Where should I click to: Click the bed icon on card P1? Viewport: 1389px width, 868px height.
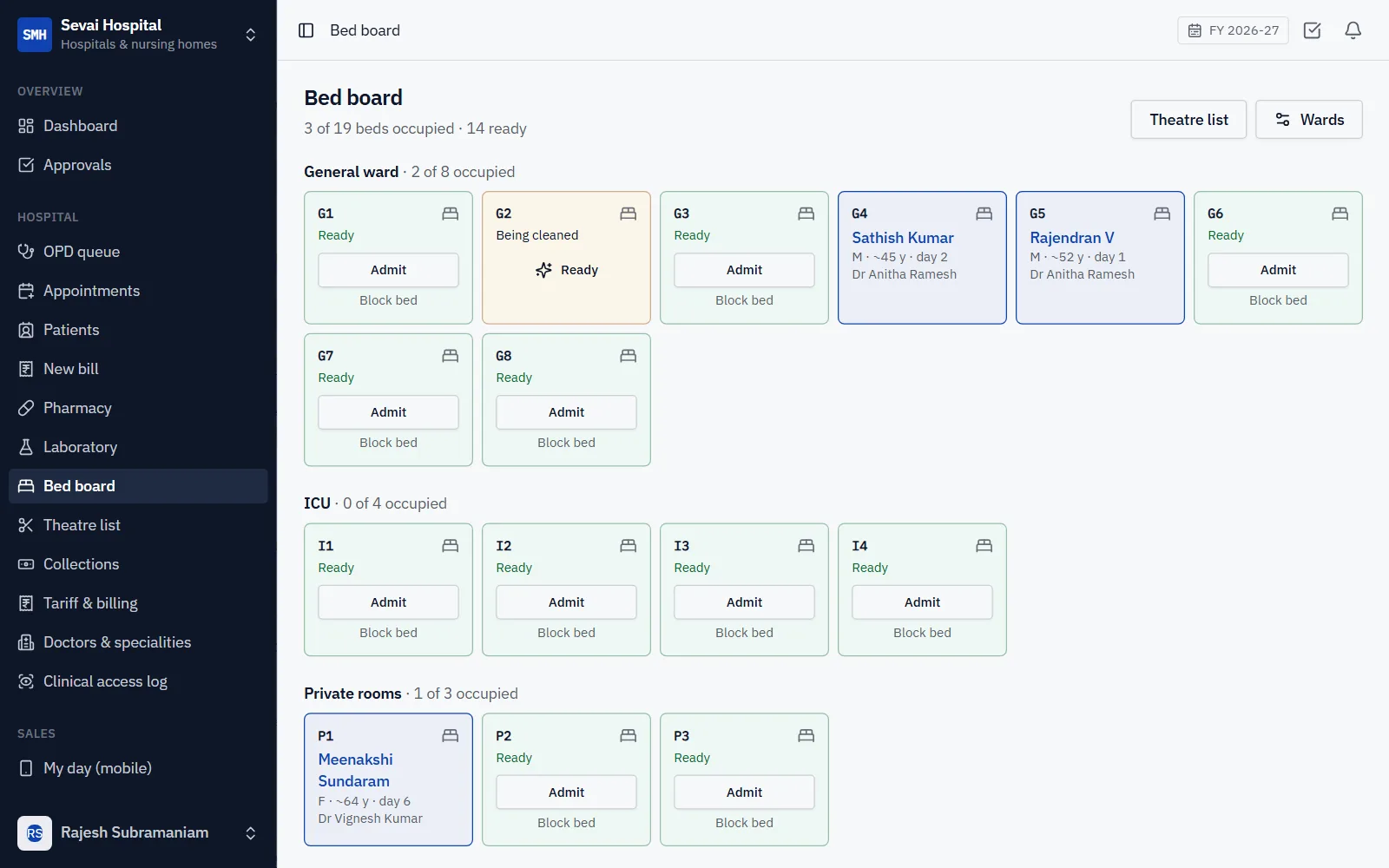point(450,735)
